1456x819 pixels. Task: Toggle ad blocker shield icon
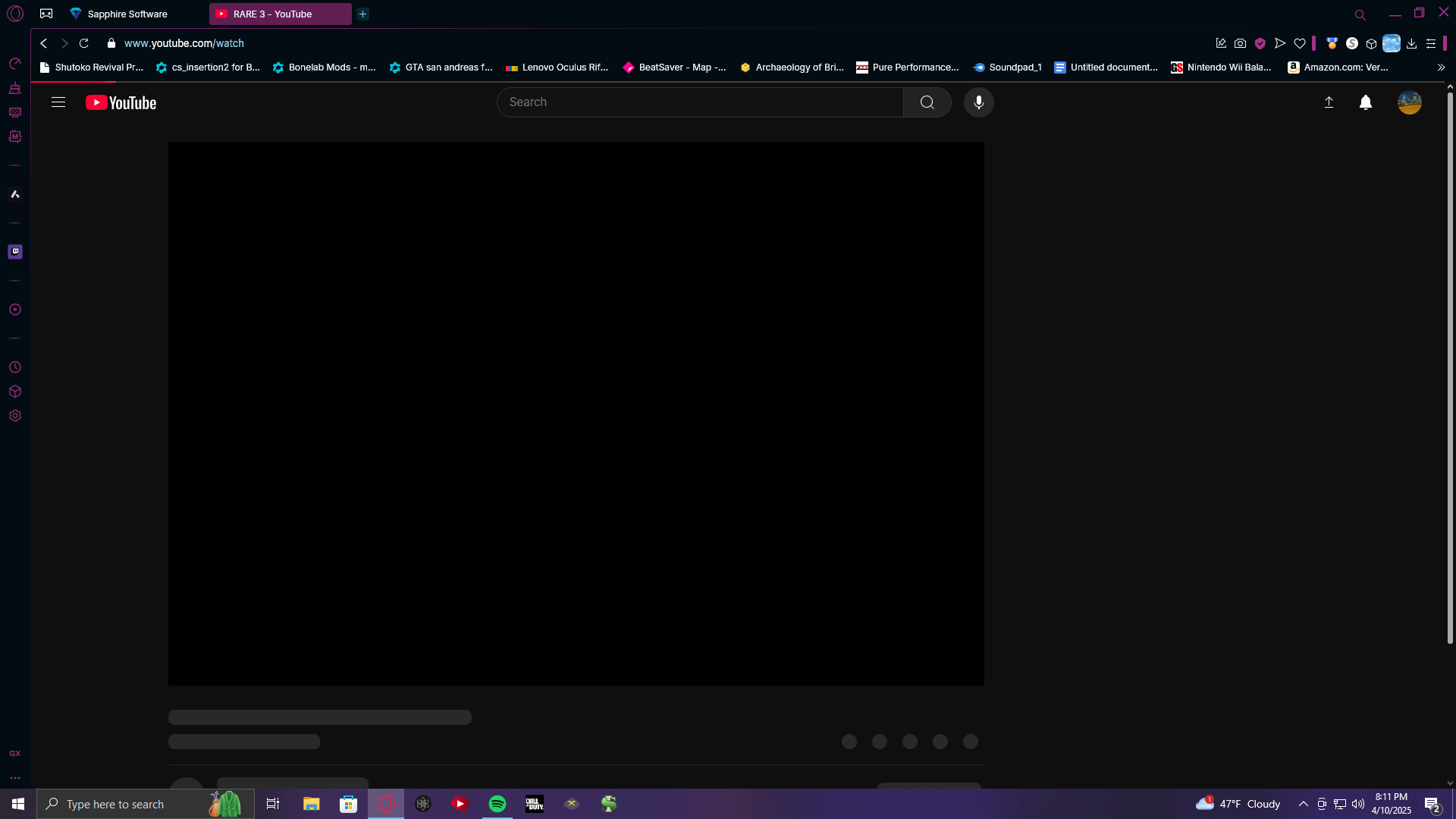click(1260, 43)
